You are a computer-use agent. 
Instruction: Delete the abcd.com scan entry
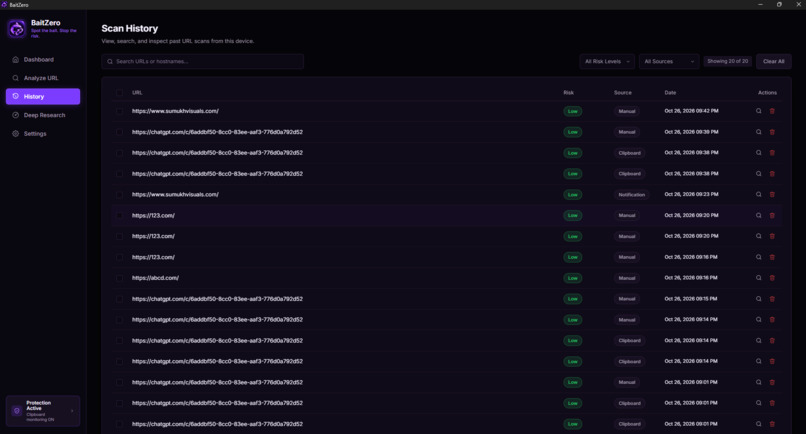click(772, 278)
